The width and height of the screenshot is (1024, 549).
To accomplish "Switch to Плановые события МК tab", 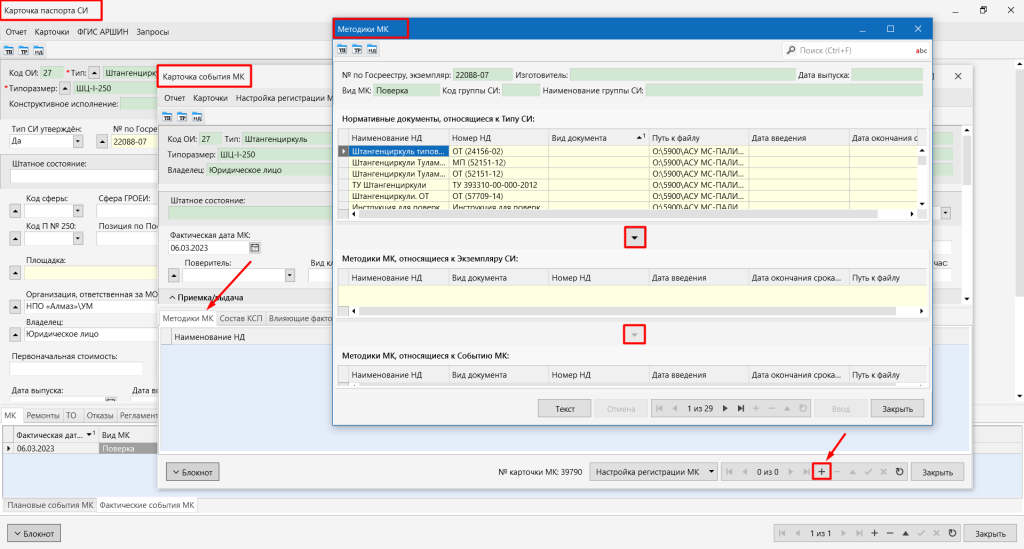I will (x=50, y=505).
